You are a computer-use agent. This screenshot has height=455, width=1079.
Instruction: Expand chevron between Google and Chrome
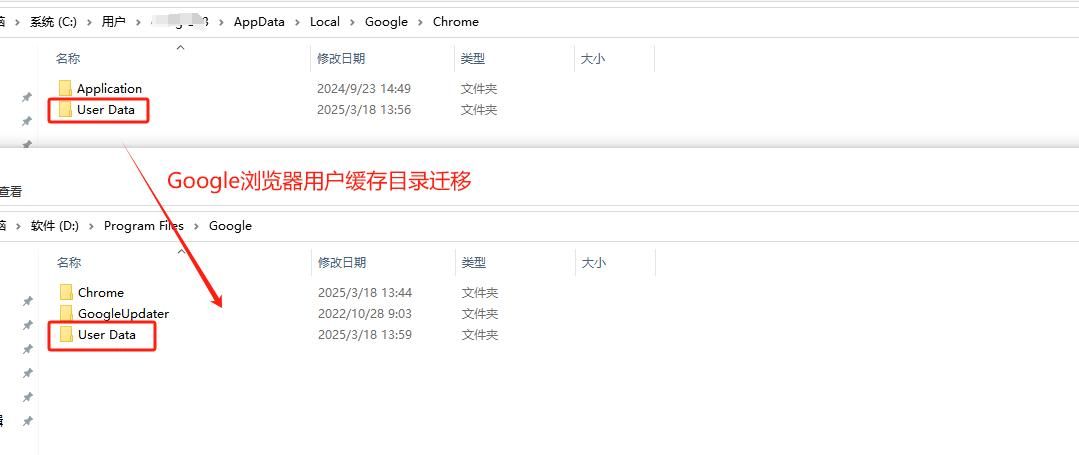(420, 22)
